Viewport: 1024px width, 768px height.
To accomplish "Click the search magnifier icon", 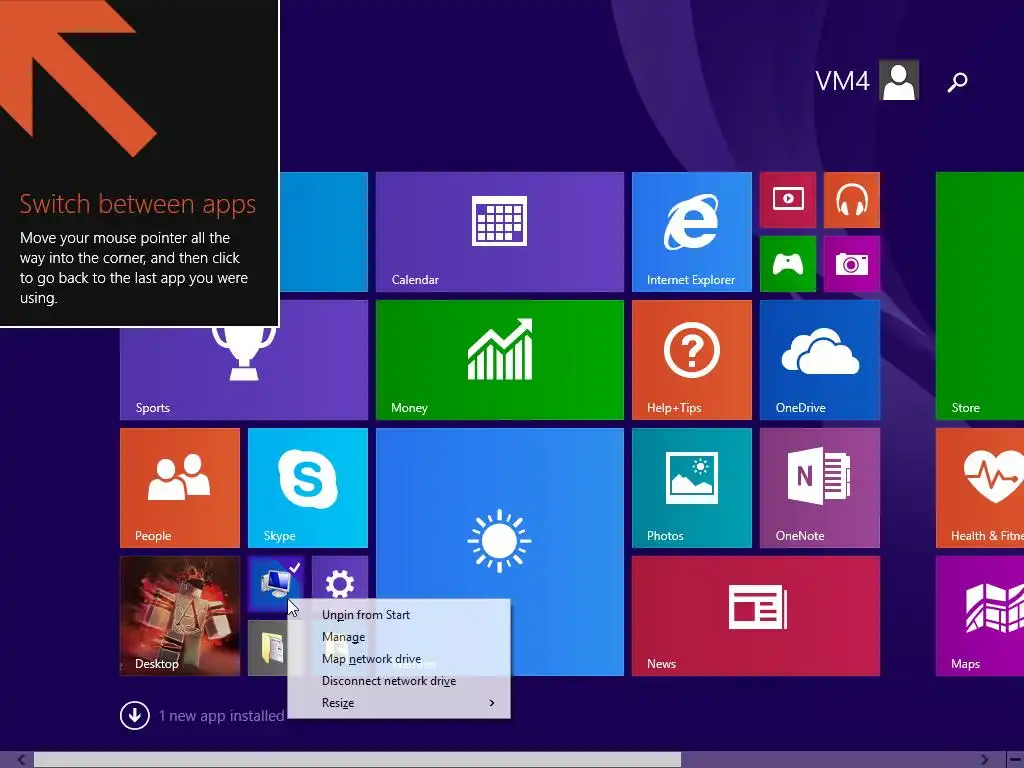I will coord(957,82).
